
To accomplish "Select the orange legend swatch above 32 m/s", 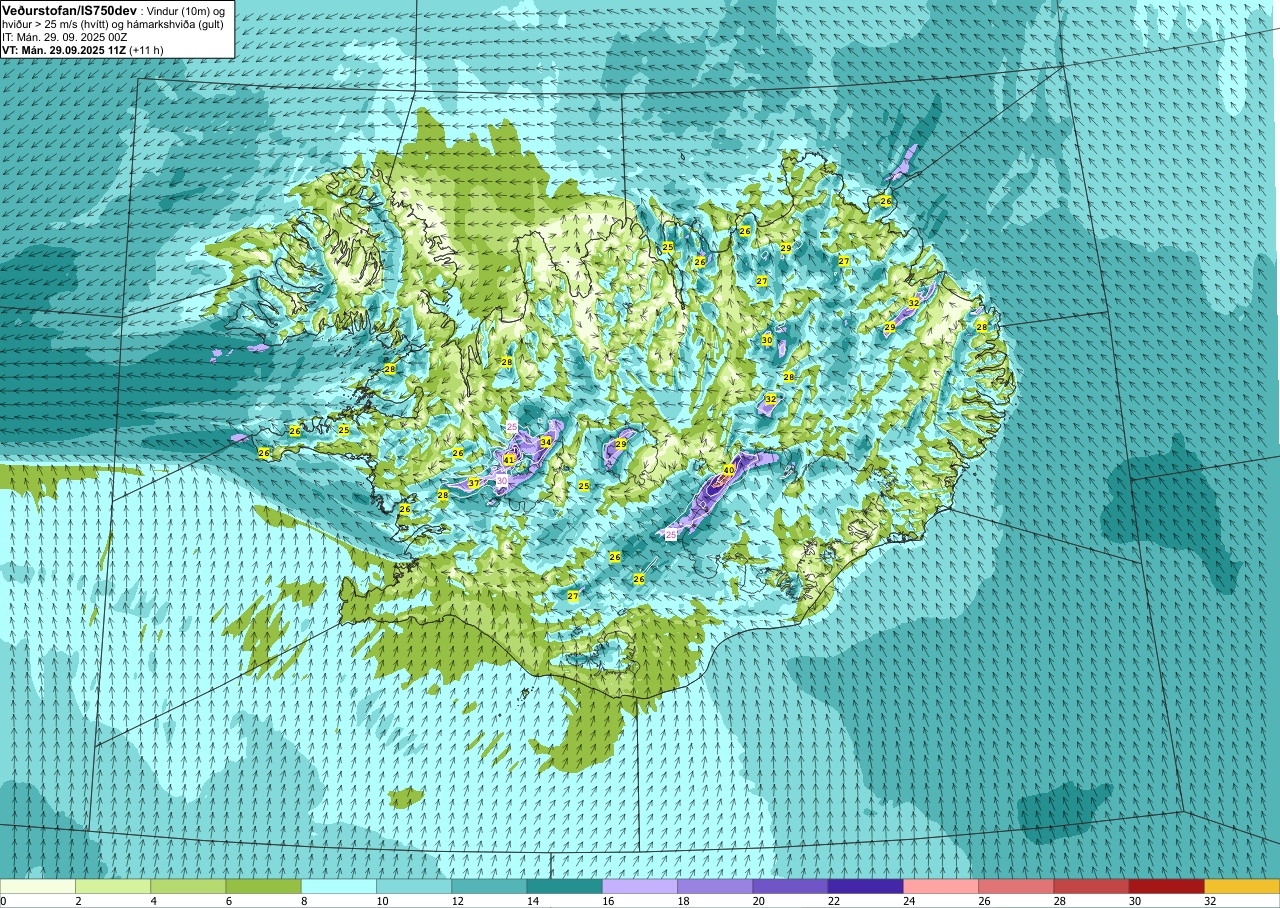I will coord(1242,886).
